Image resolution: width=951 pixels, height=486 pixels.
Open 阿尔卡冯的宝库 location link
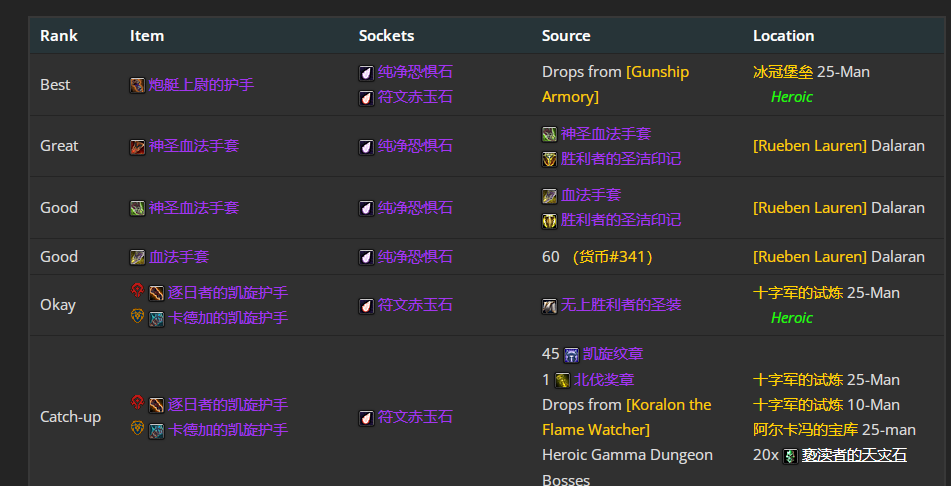805,430
